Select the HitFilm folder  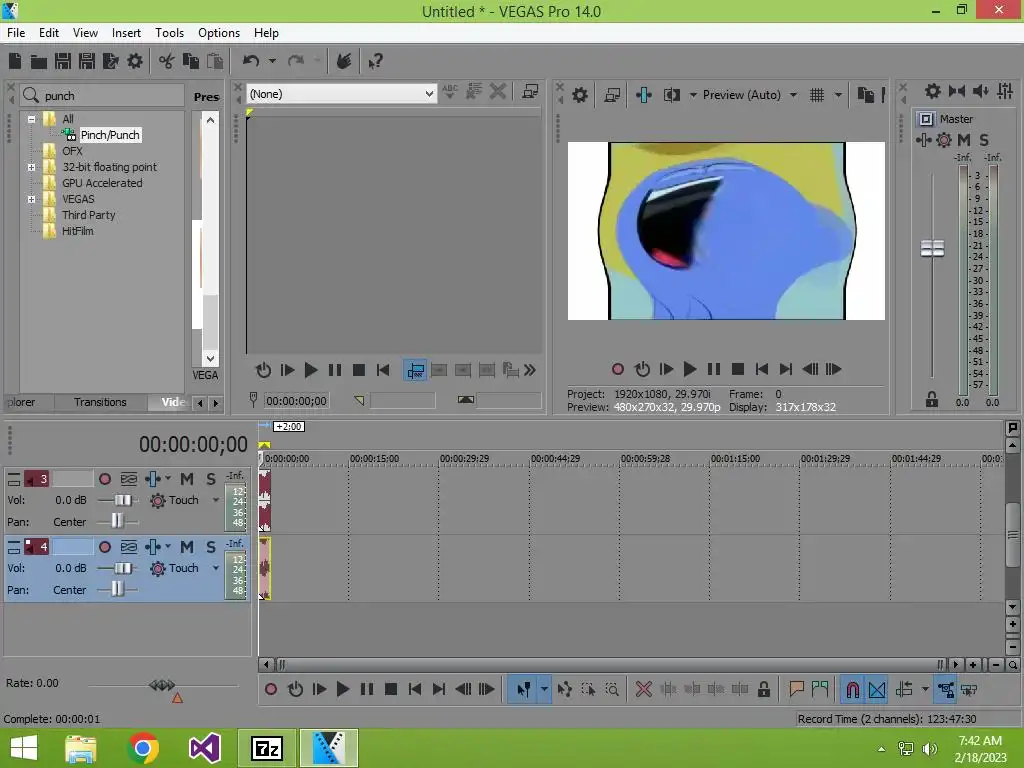click(78, 231)
